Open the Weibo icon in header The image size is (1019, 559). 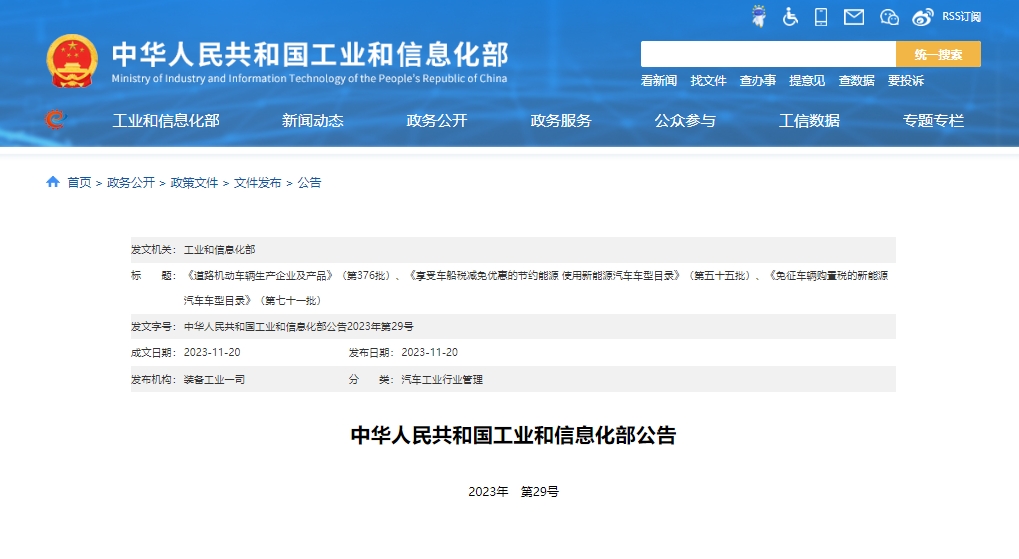(x=923, y=16)
